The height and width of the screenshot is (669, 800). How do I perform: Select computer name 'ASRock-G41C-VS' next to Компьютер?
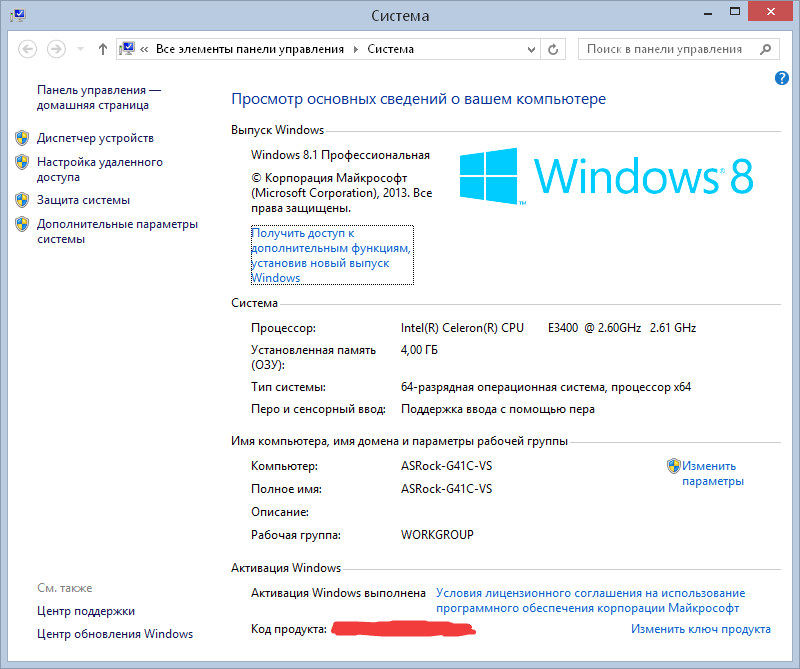pos(446,466)
